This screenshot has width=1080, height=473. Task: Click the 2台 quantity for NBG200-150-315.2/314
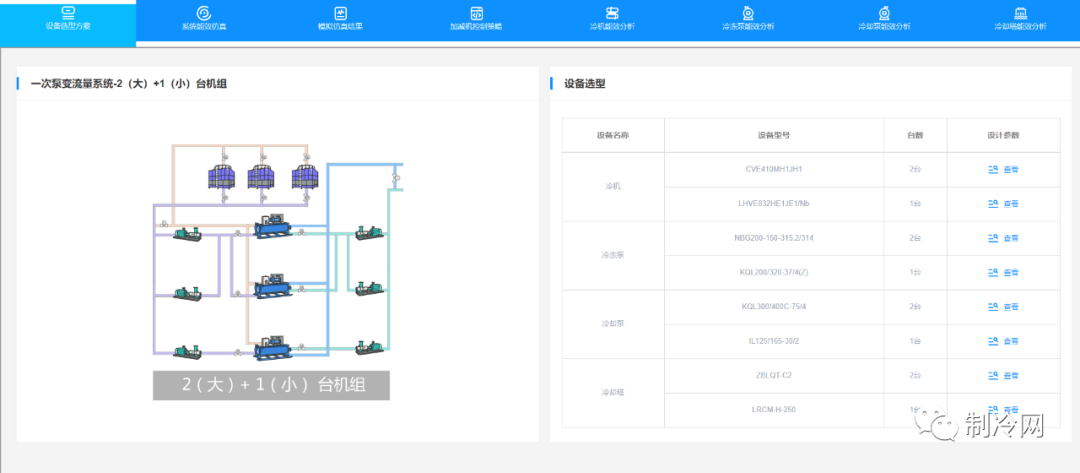pos(915,238)
